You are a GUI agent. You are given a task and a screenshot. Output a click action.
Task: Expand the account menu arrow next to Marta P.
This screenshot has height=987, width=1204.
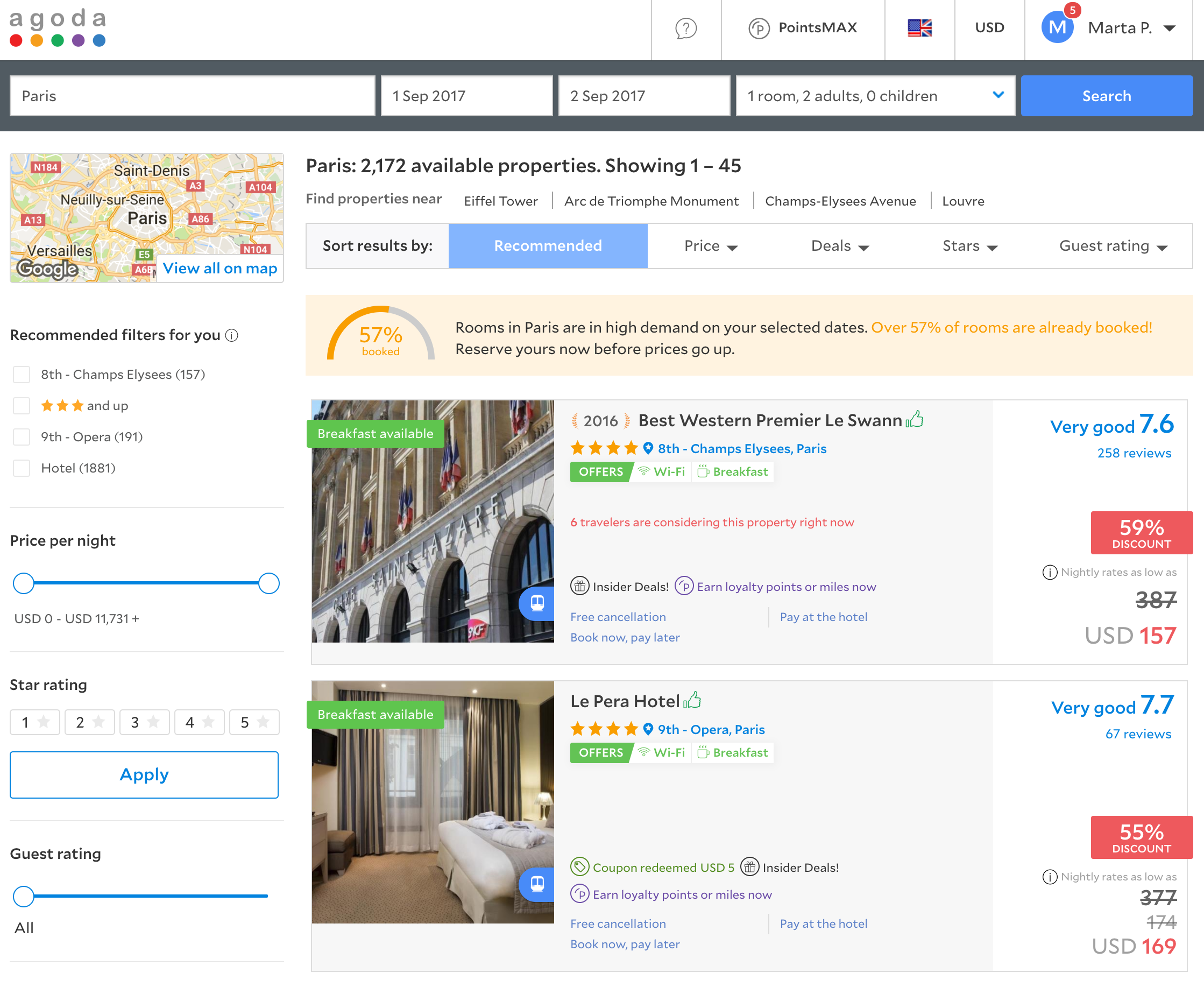[1170, 28]
